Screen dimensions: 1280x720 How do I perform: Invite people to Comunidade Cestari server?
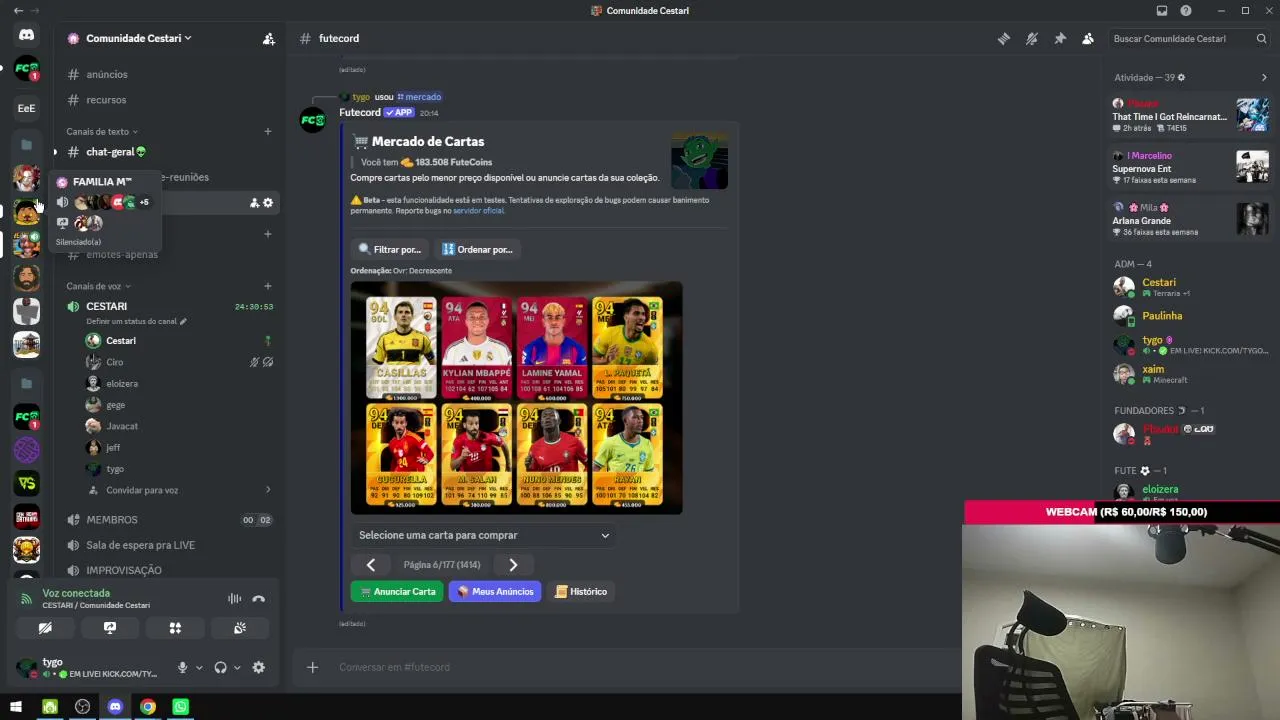click(269, 39)
